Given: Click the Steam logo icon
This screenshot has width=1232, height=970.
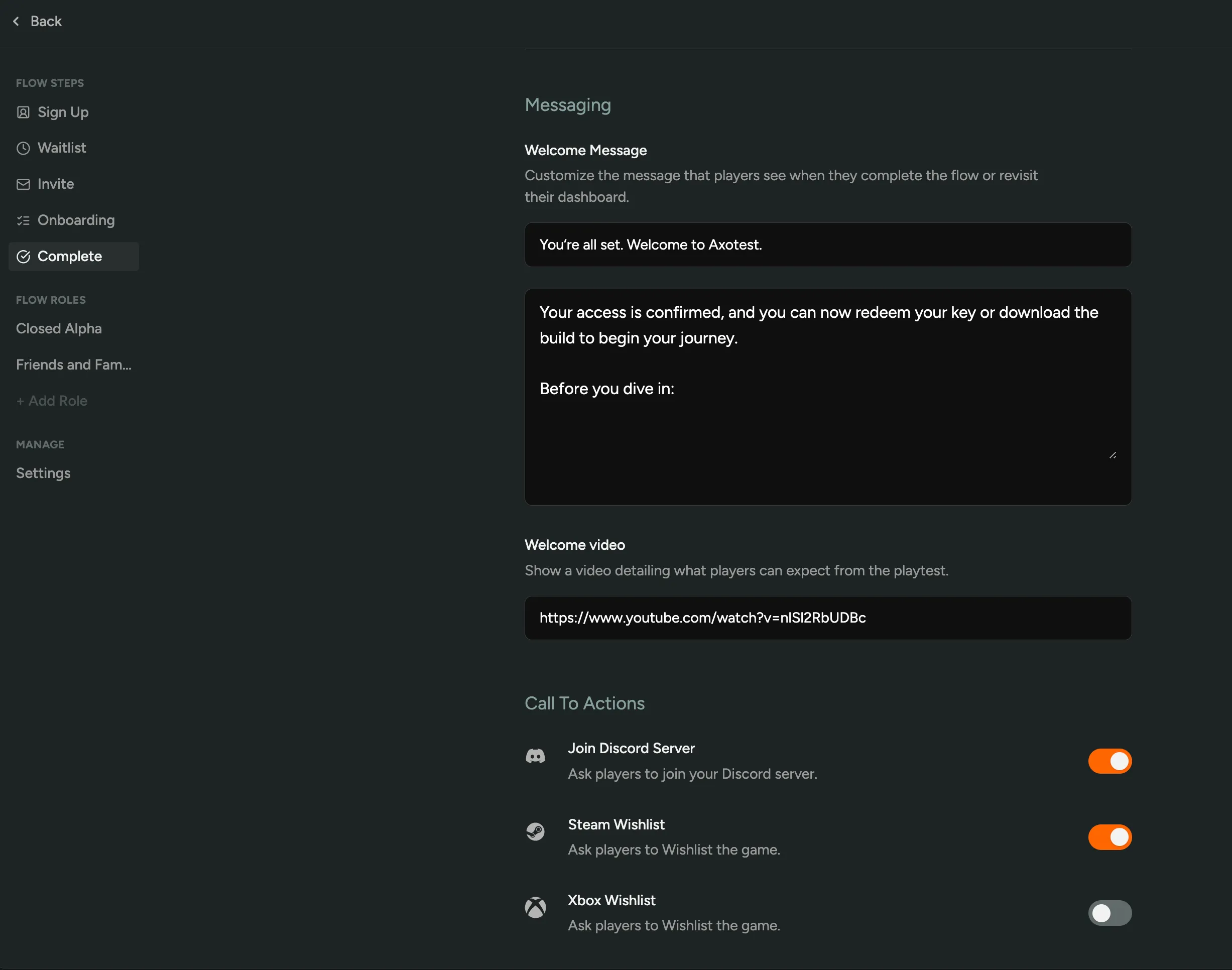Looking at the screenshot, I should click(x=535, y=832).
